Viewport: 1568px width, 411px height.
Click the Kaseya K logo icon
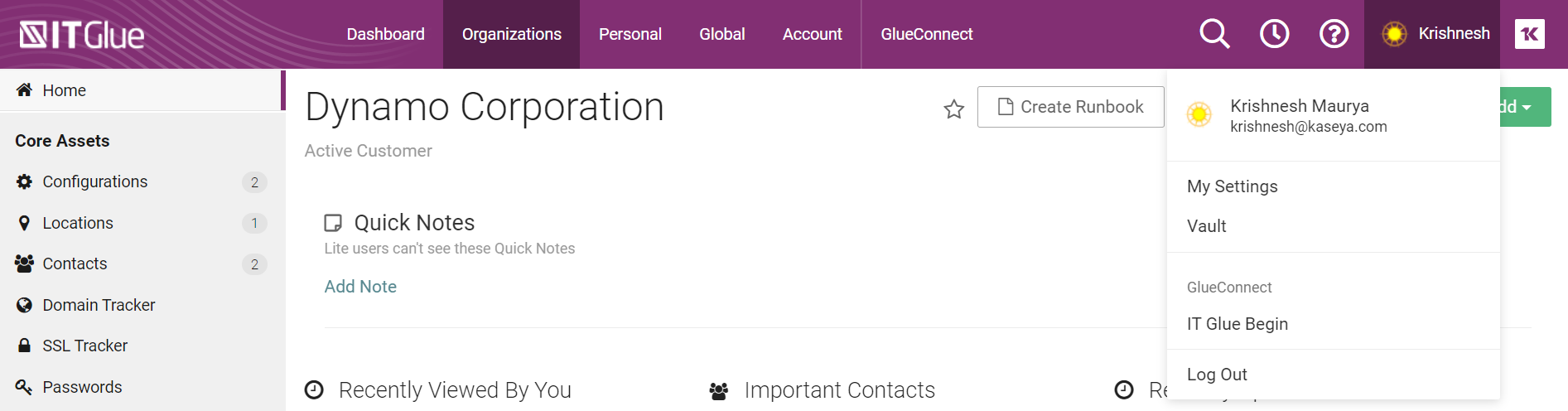pos(1529,34)
